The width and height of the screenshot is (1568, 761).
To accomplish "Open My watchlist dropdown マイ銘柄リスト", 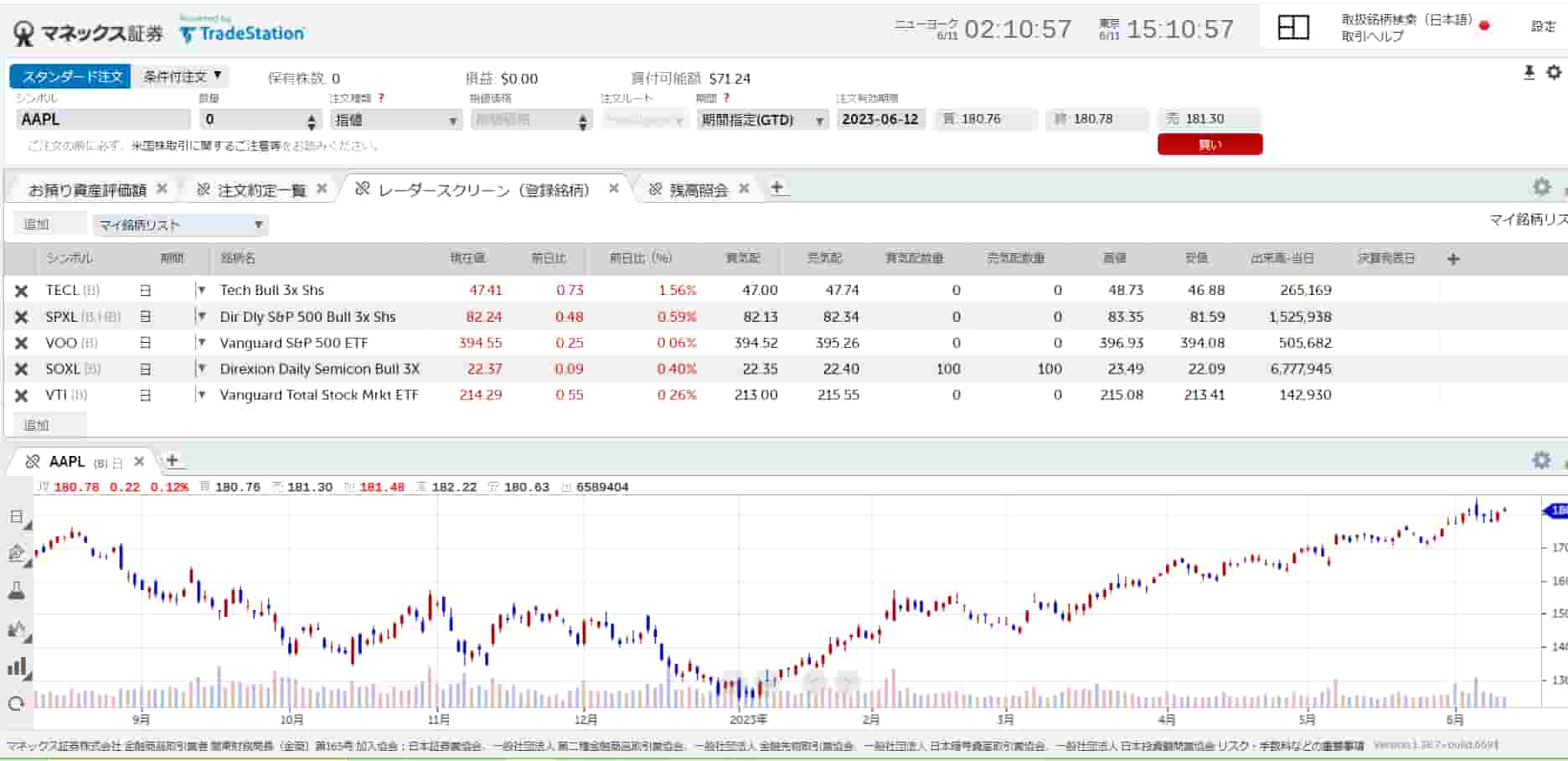I will pos(180,225).
